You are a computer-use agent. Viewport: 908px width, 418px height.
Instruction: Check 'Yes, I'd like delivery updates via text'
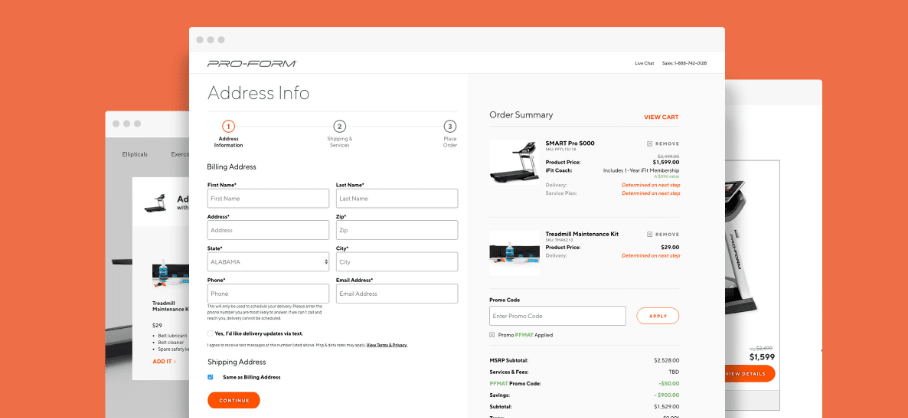[210, 333]
